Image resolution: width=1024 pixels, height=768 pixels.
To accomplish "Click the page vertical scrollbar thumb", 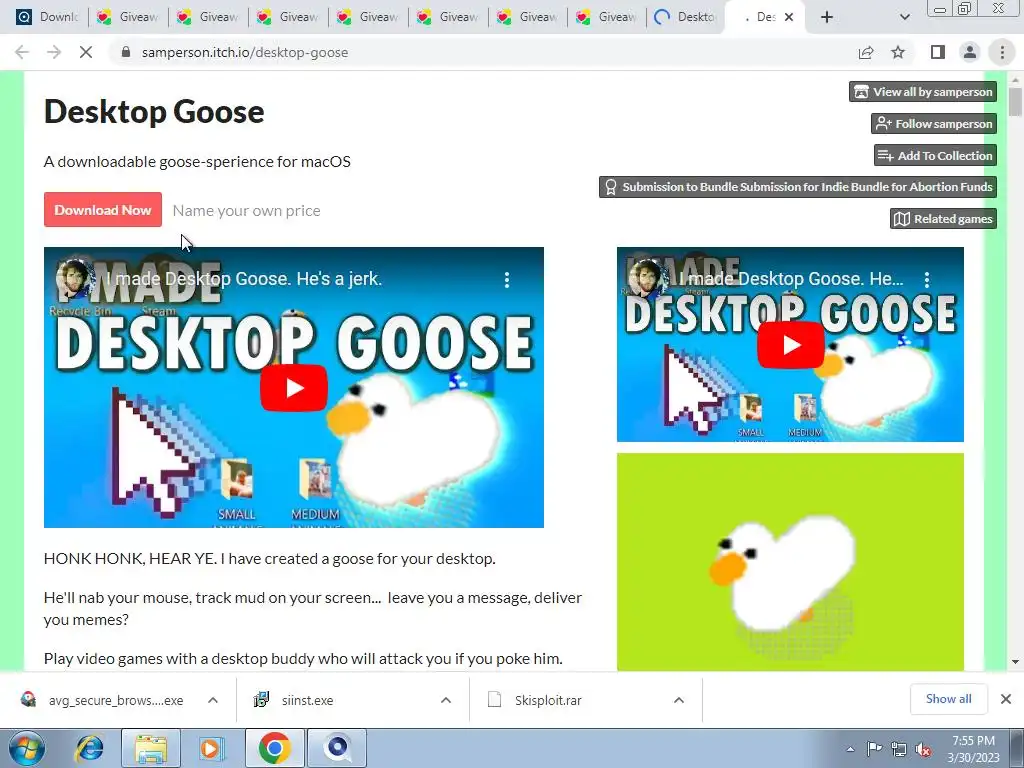I will [x=1015, y=102].
